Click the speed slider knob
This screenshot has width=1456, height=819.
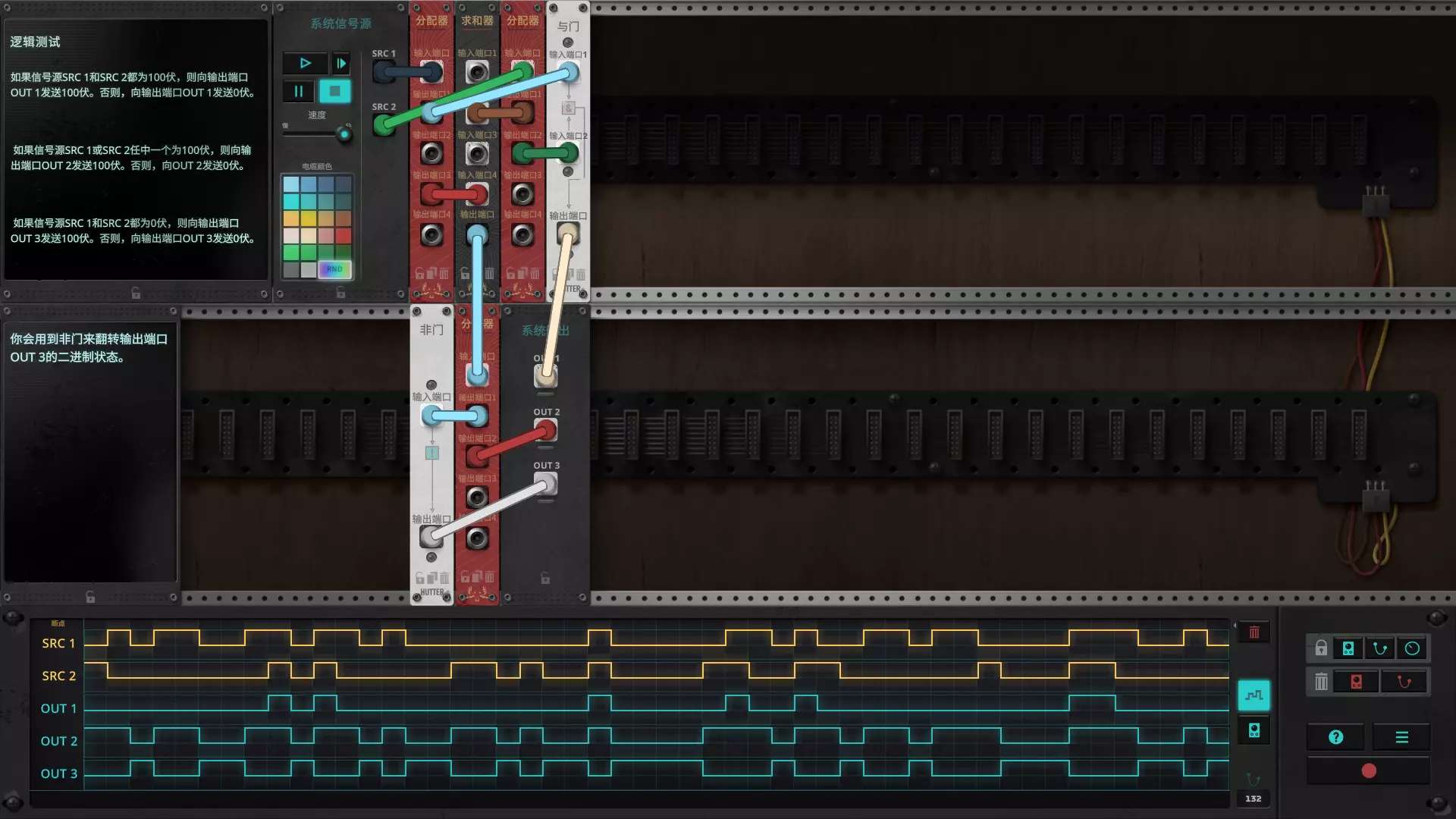(x=344, y=135)
